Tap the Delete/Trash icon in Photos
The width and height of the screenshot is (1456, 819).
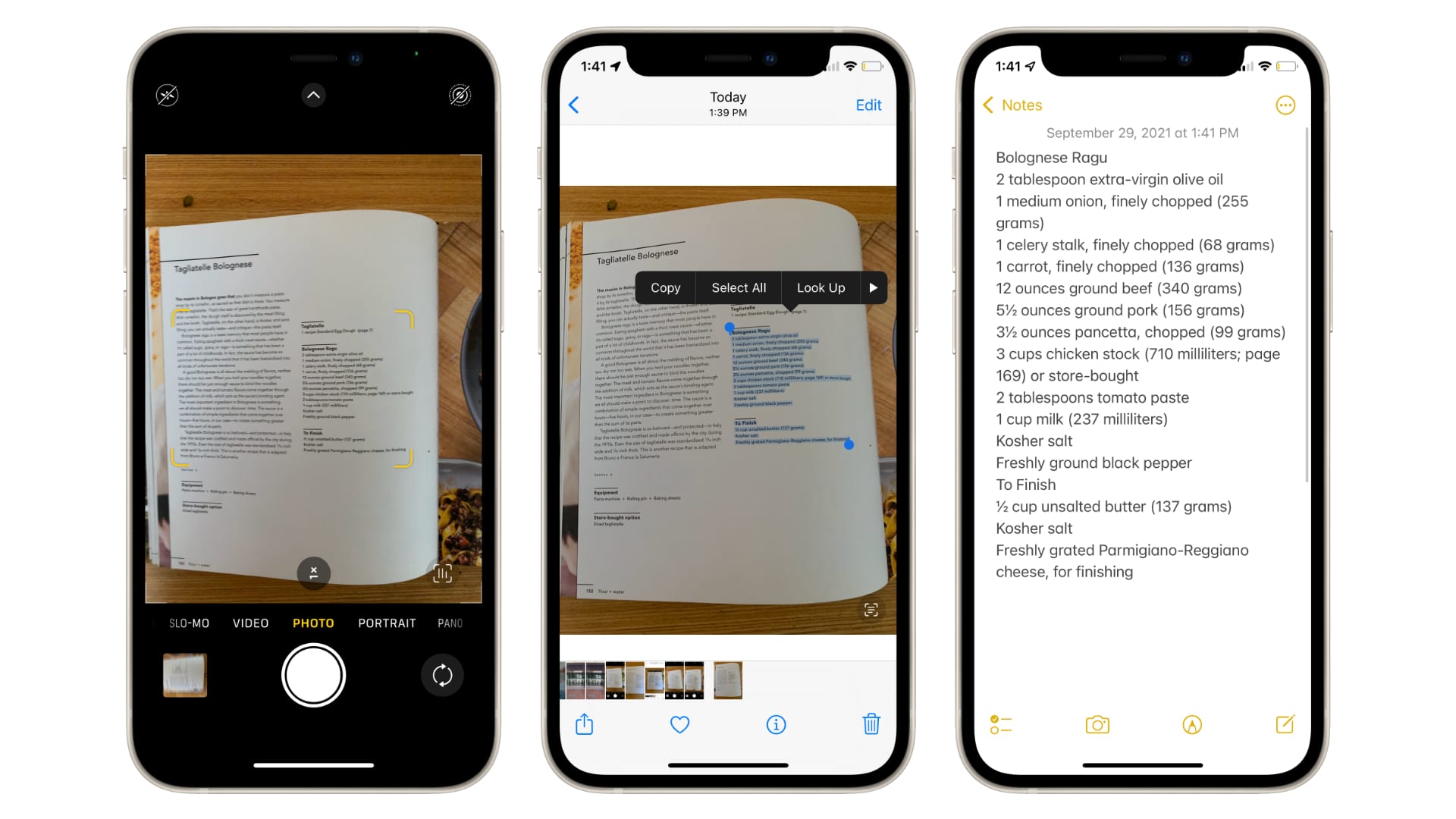pyautogui.click(x=870, y=724)
